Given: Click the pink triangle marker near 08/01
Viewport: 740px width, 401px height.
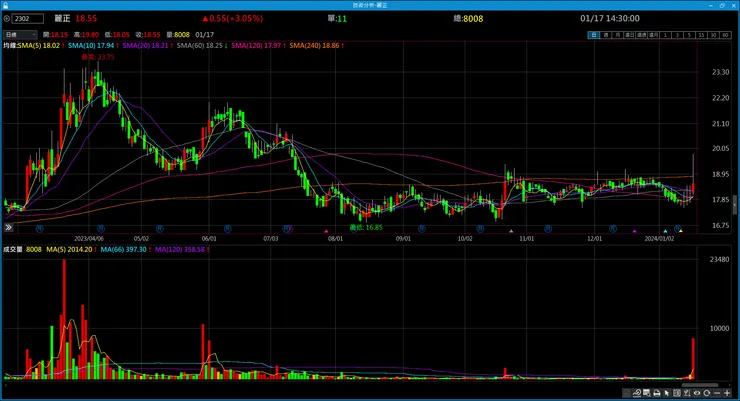Looking at the screenshot, I should pos(326,231).
